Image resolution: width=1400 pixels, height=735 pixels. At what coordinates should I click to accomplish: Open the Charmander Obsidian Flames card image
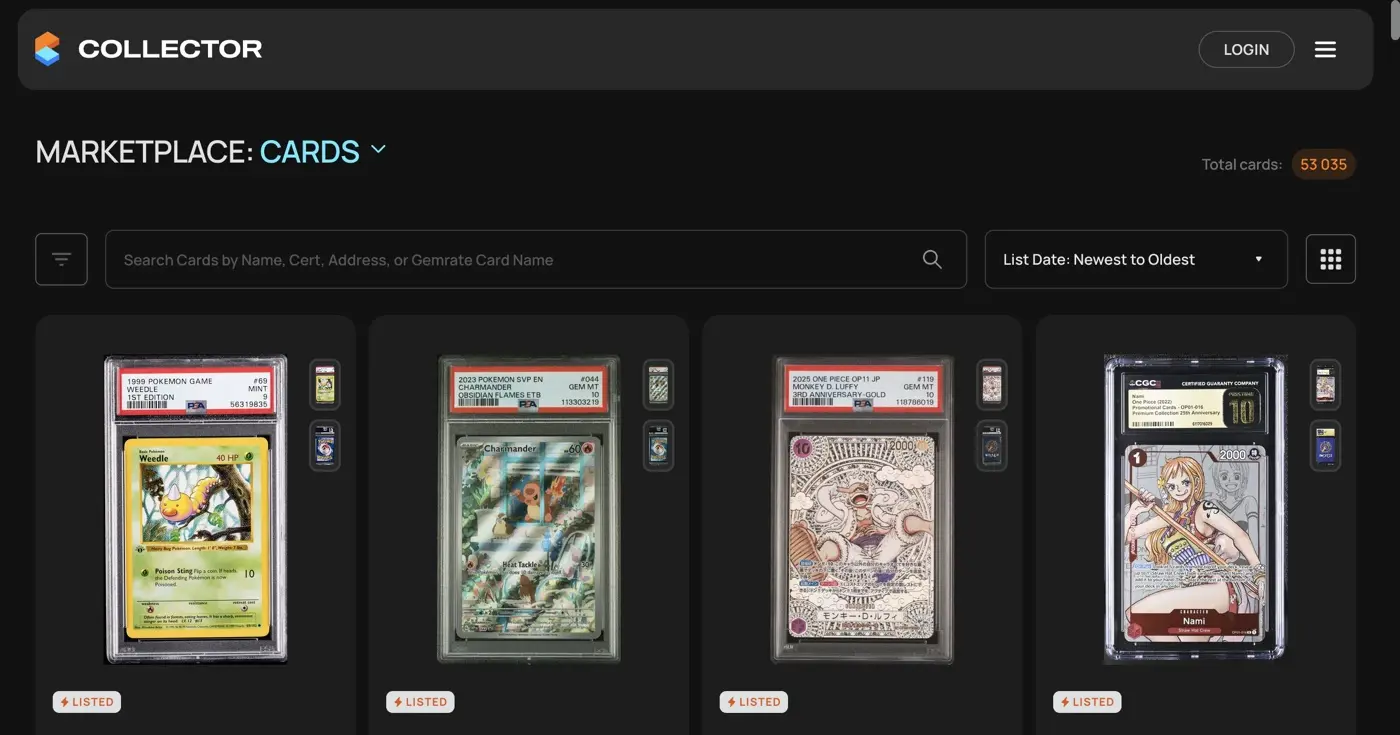point(529,509)
